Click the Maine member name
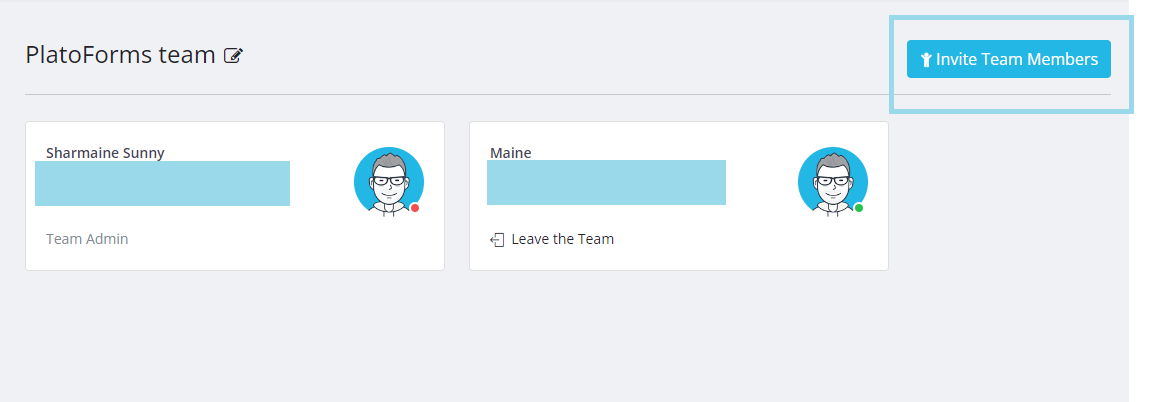The image size is (1150, 402). (511, 153)
